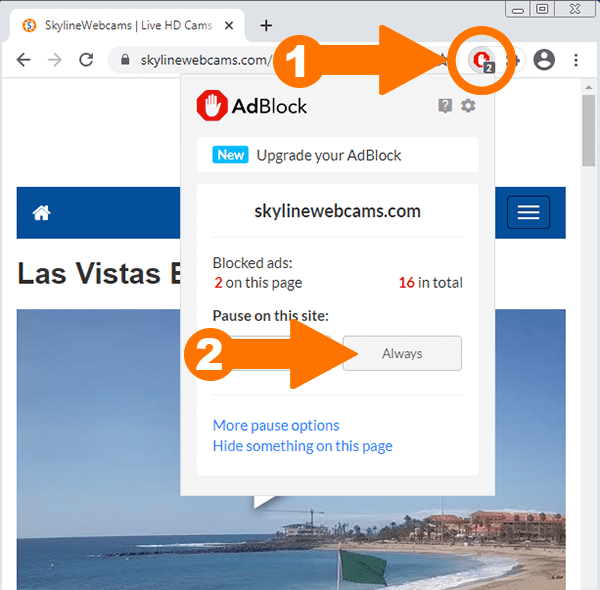
Task: Open the Chrome profile avatar
Action: [544, 60]
